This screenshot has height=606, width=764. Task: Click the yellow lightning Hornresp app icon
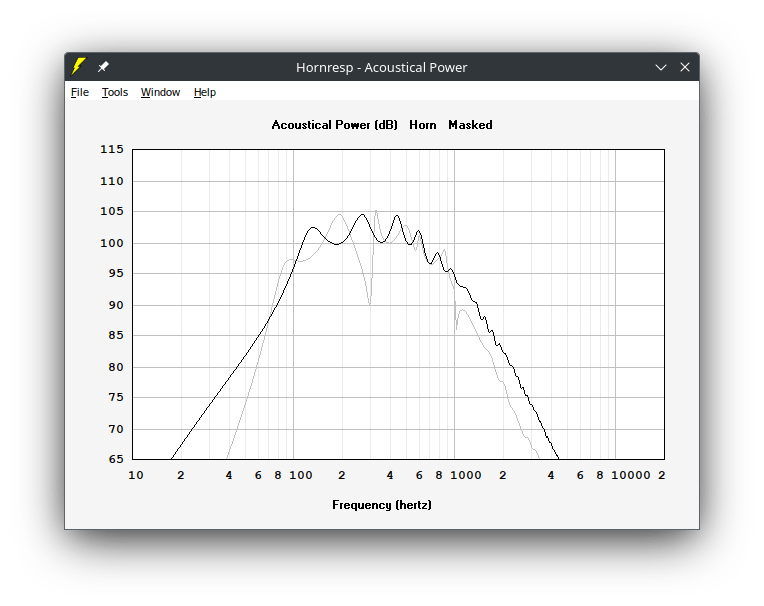click(x=78, y=66)
